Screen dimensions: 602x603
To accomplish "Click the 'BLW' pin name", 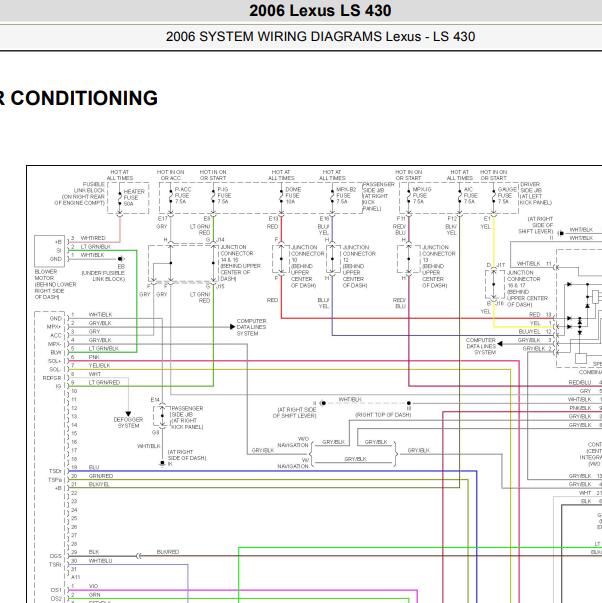I will tap(56, 352).
